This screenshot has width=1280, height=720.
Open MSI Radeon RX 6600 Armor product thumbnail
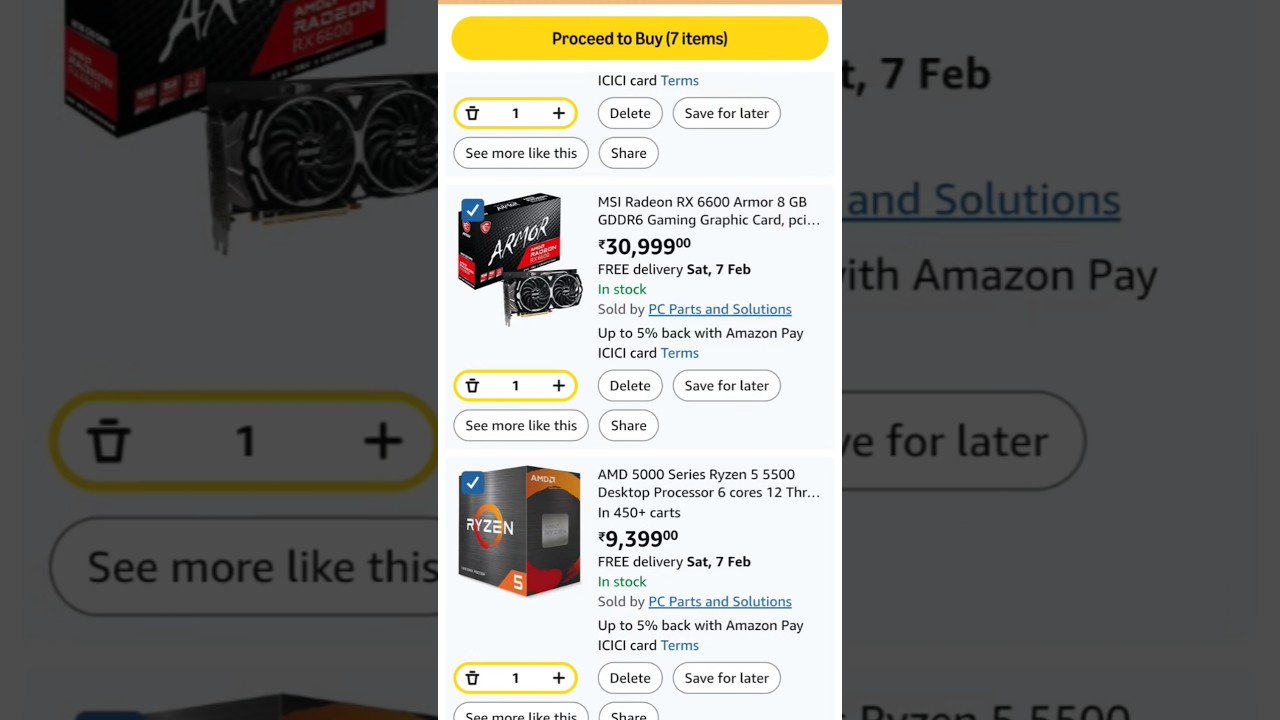point(521,260)
